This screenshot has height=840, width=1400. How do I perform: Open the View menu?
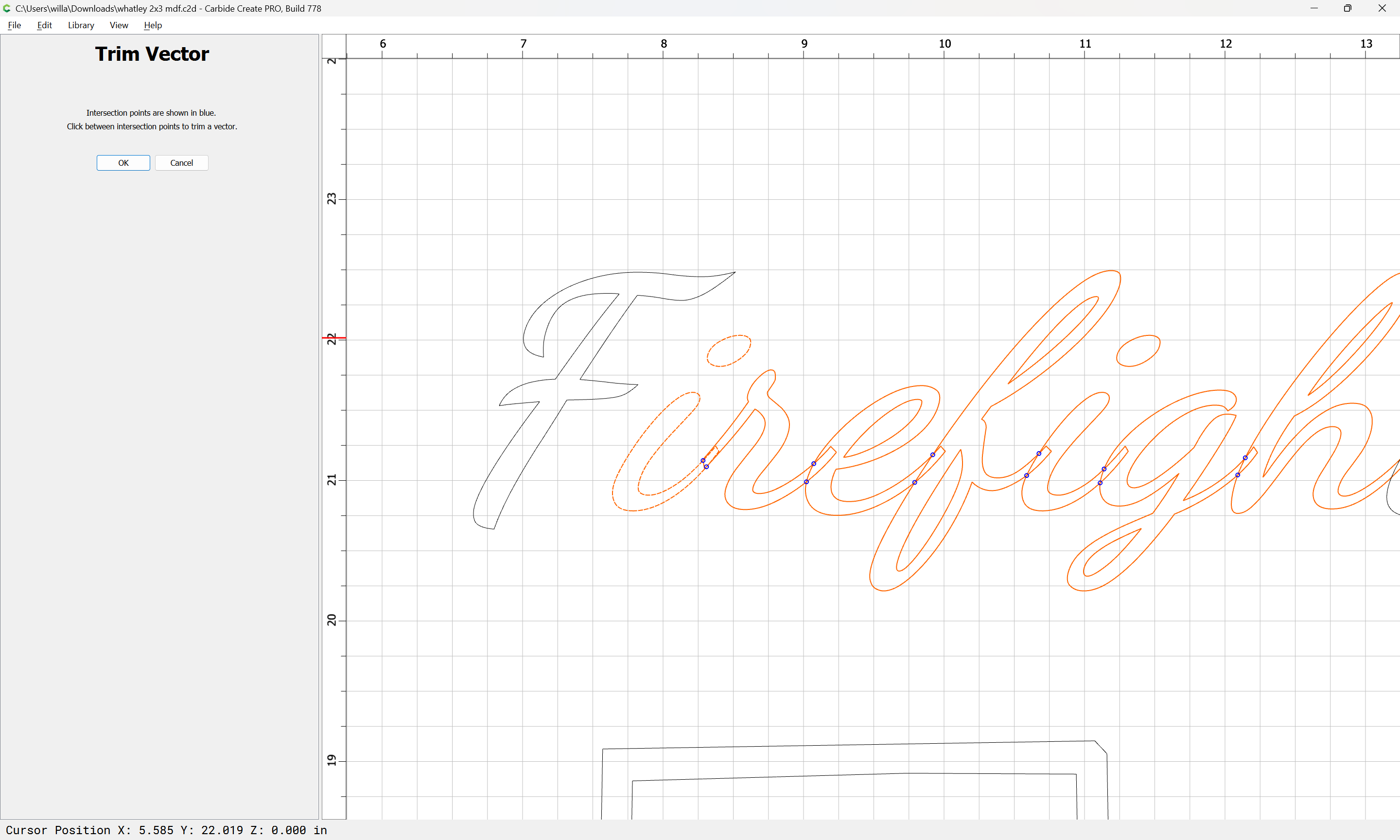click(x=119, y=25)
